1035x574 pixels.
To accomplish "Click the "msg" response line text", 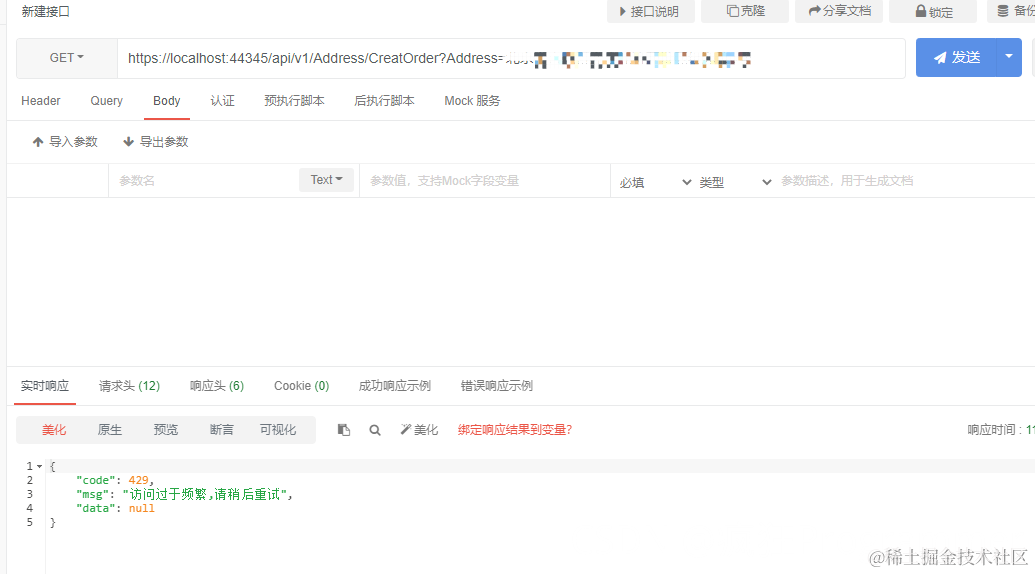I will [x=184, y=494].
